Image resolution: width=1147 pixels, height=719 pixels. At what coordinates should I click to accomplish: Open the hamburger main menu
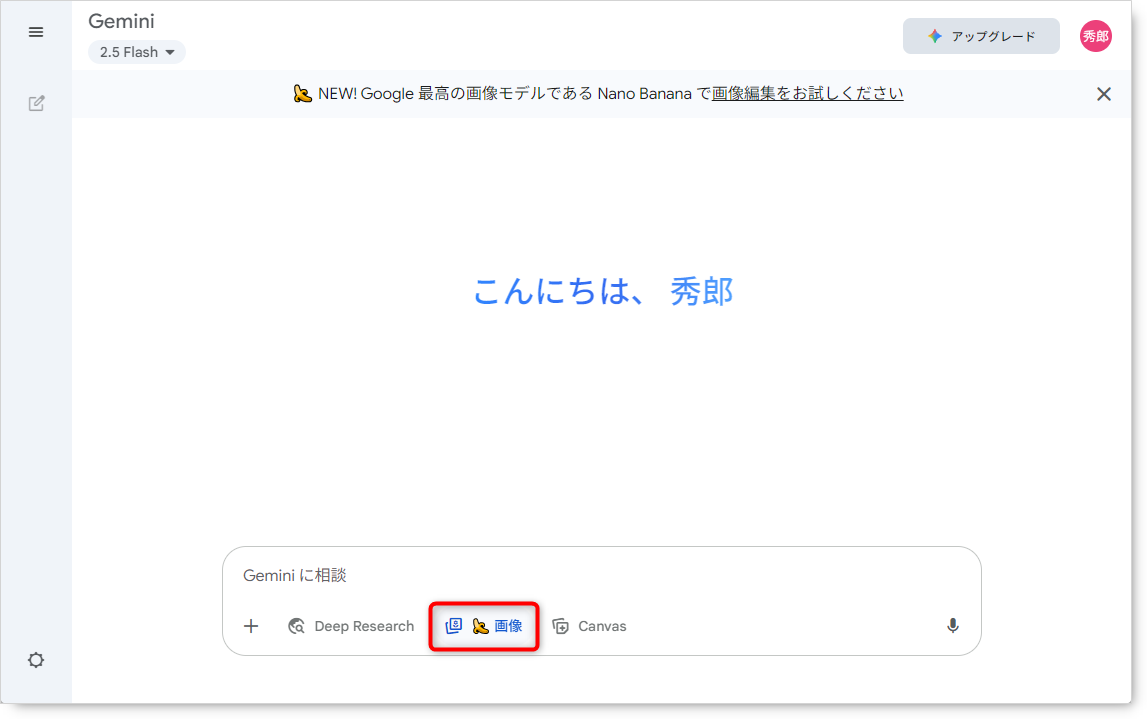pyautogui.click(x=36, y=32)
